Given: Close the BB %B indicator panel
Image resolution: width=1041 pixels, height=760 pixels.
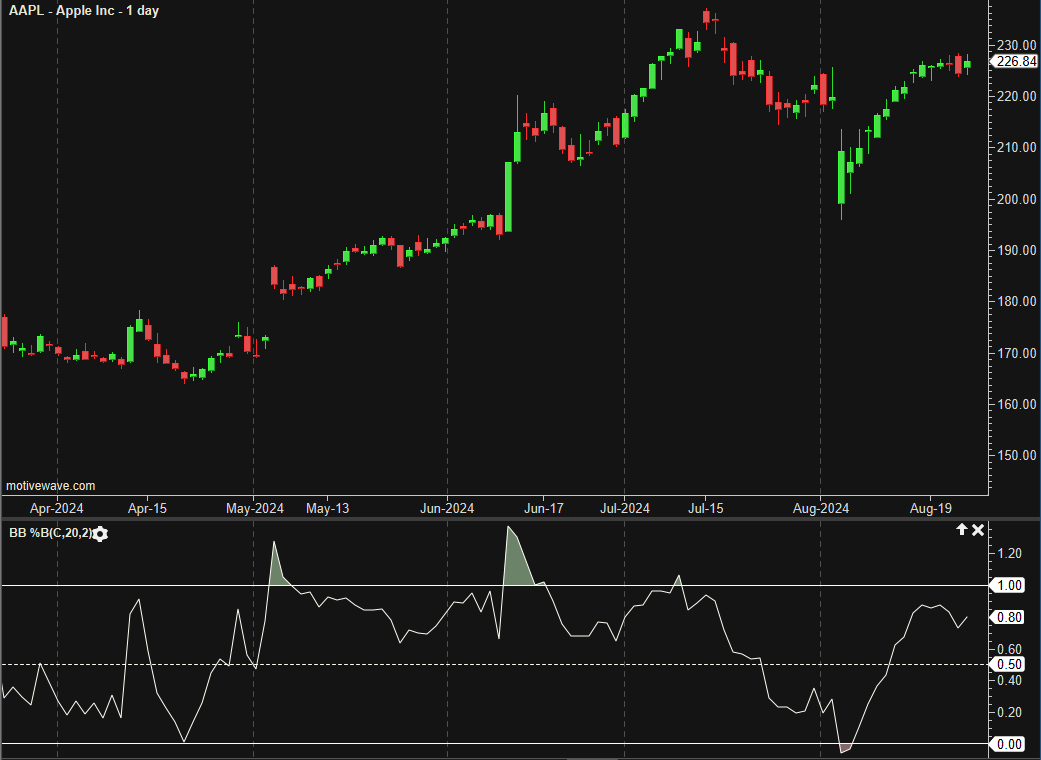Looking at the screenshot, I should [x=979, y=530].
